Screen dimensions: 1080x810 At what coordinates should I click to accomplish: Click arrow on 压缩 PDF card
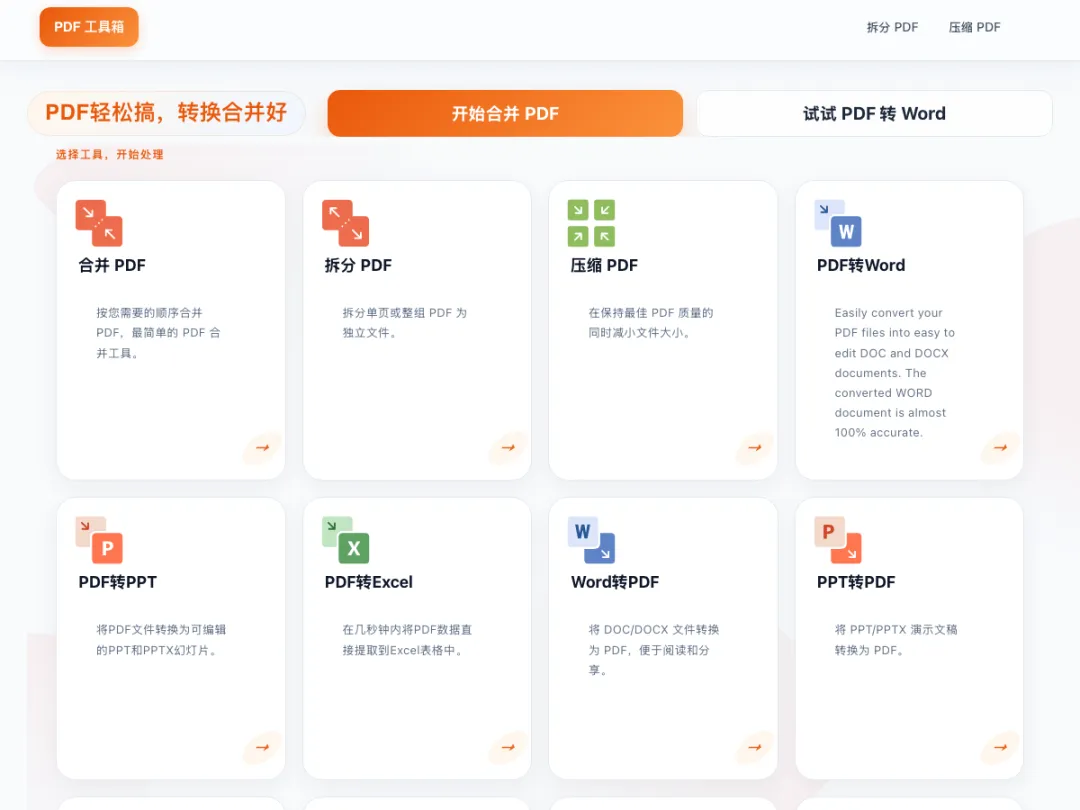coord(755,448)
